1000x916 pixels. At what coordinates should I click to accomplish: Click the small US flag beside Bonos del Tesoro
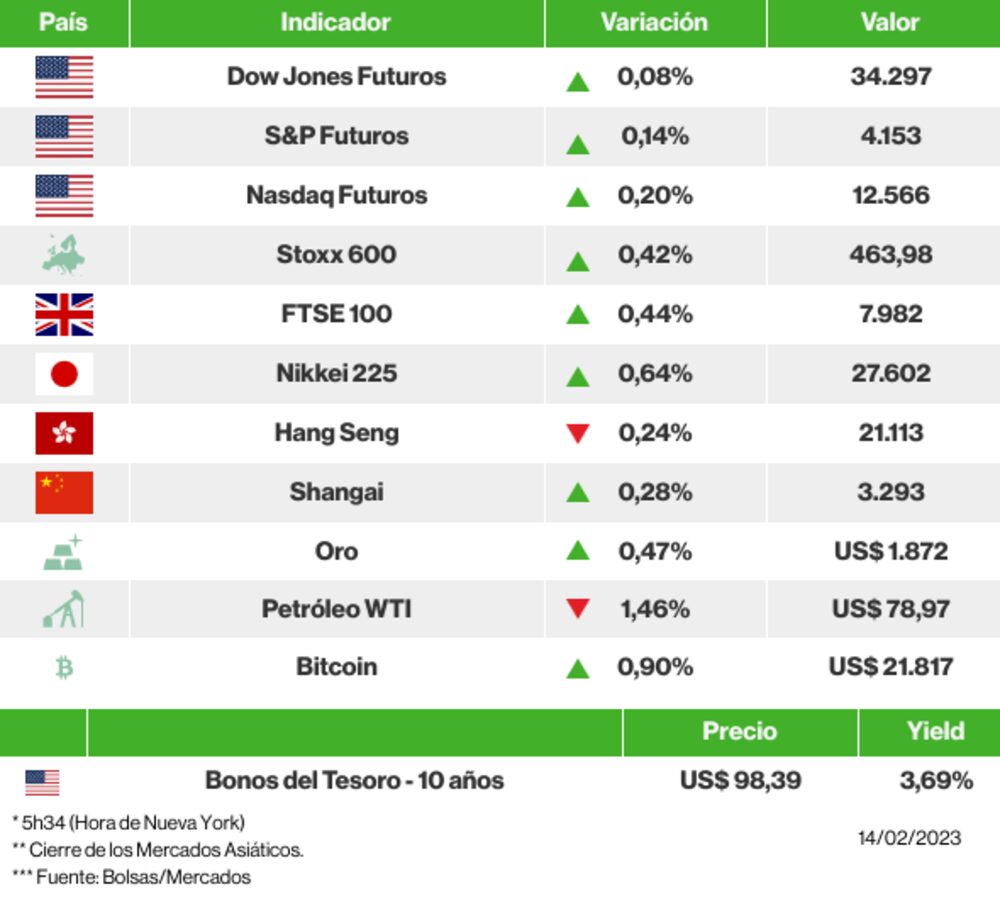click(x=42, y=782)
